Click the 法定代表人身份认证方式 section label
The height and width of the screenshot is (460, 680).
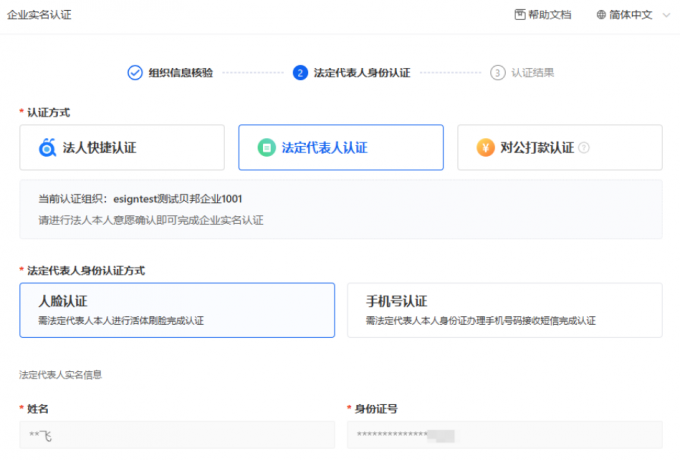coord(86,271)
